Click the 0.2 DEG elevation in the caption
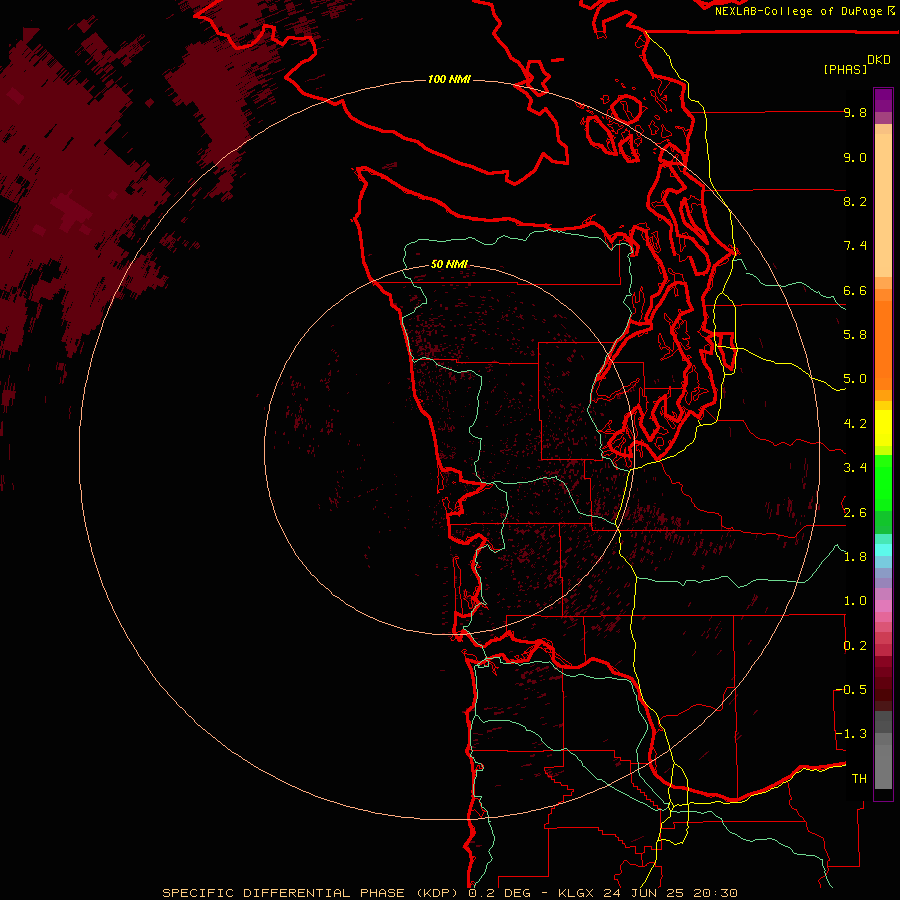 tap(499, 893)
